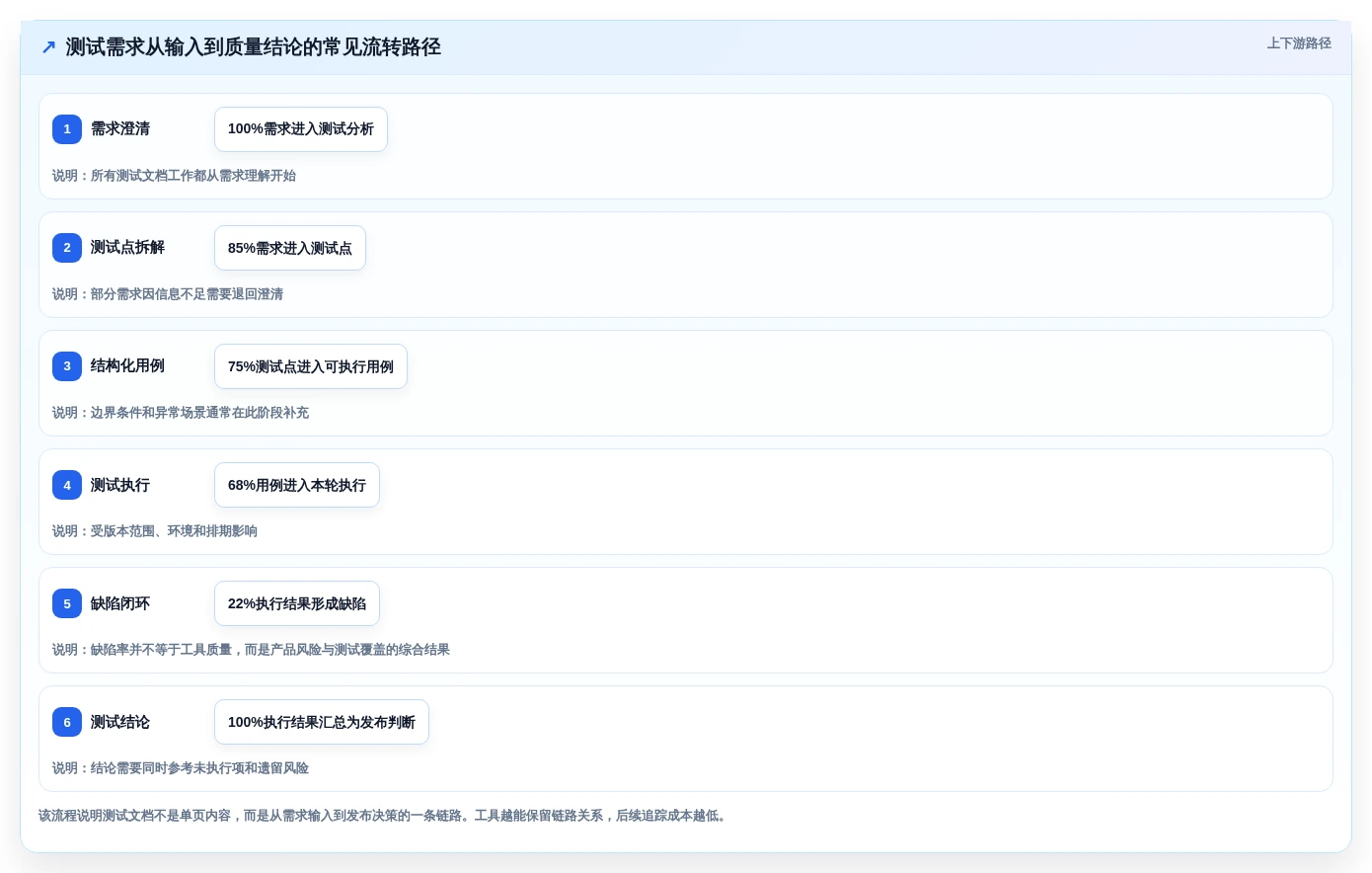1372x873 pixels.
Task: Click the note 部分需求因信息不足需要退回澄清
Action: point(168,294)
